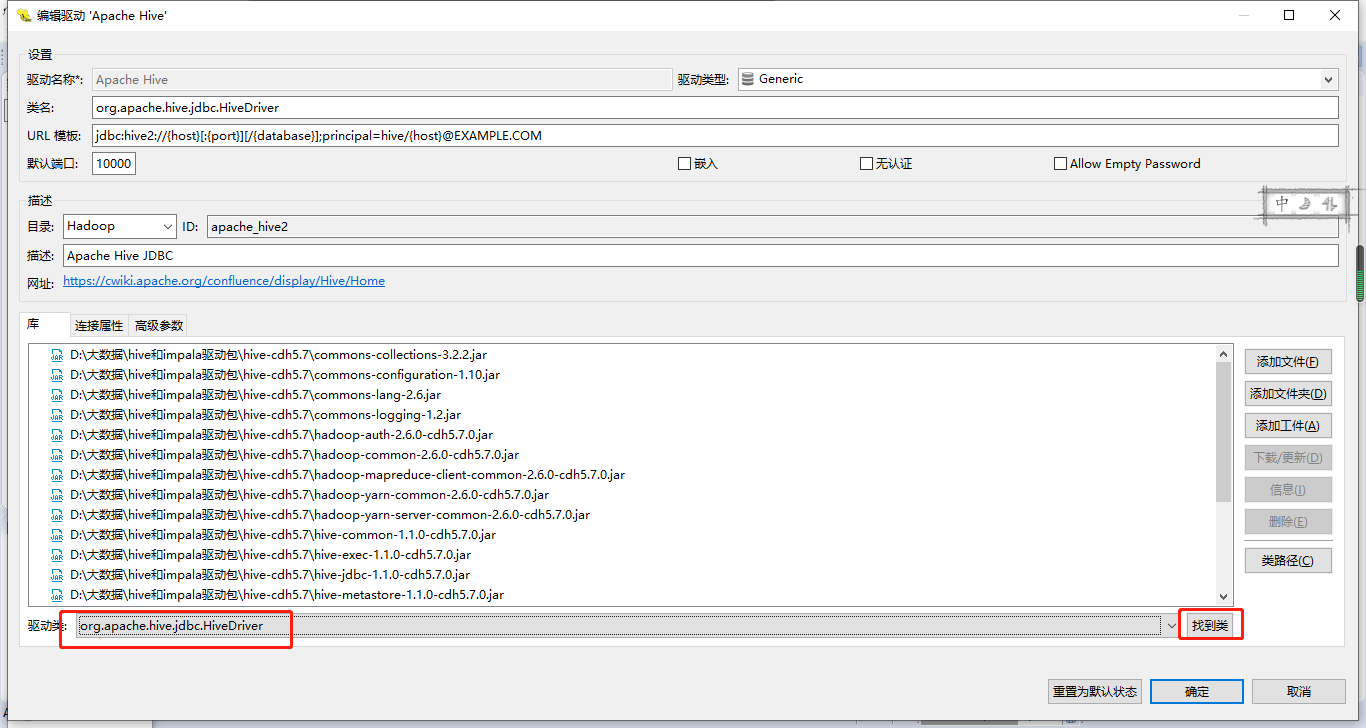The image size is (1366, 728).
Task: Click the database icon in driver type combo
Action: pyautogui.click(x=748, y=79)
